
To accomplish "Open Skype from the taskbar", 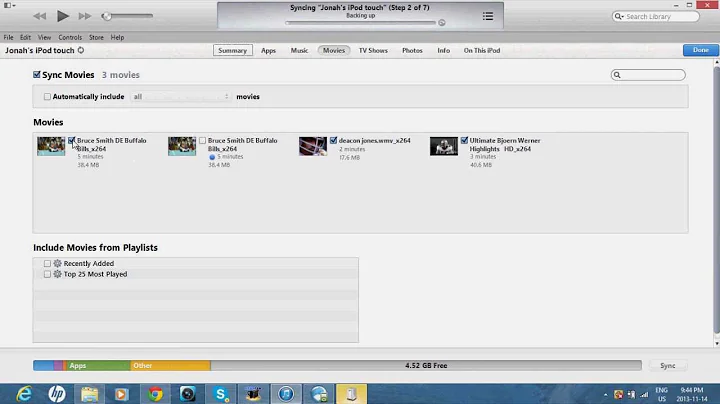I will 221,394.
